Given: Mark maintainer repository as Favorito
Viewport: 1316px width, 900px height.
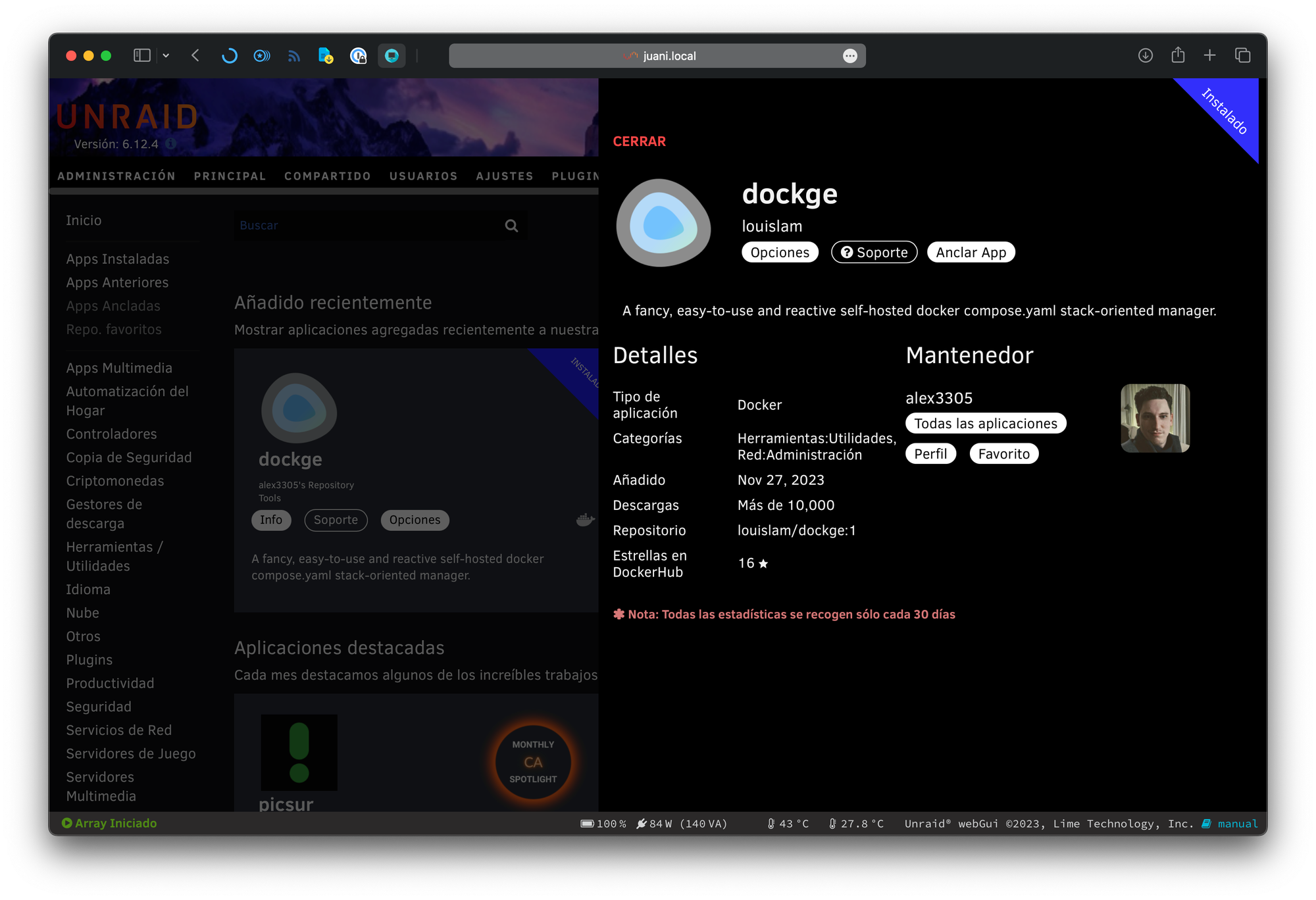Looking at the screenshot, I should pyautogui.click(x=1003, y=453).
